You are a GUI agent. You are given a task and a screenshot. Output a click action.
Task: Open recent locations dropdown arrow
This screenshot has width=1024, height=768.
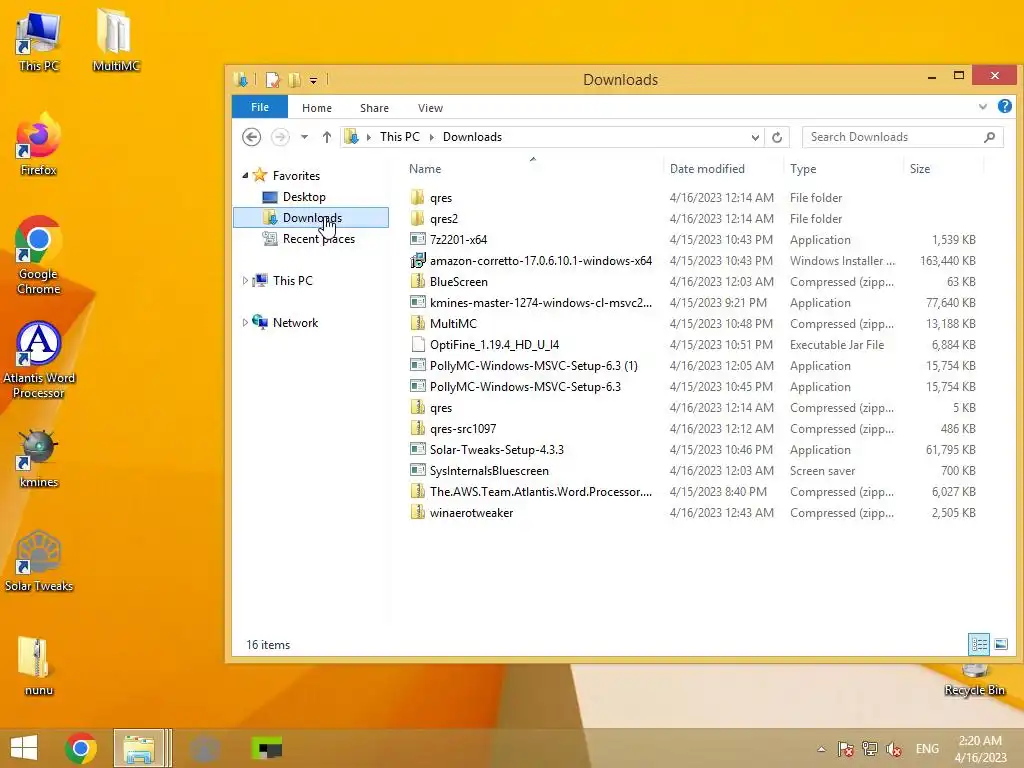tap(304, 137)
